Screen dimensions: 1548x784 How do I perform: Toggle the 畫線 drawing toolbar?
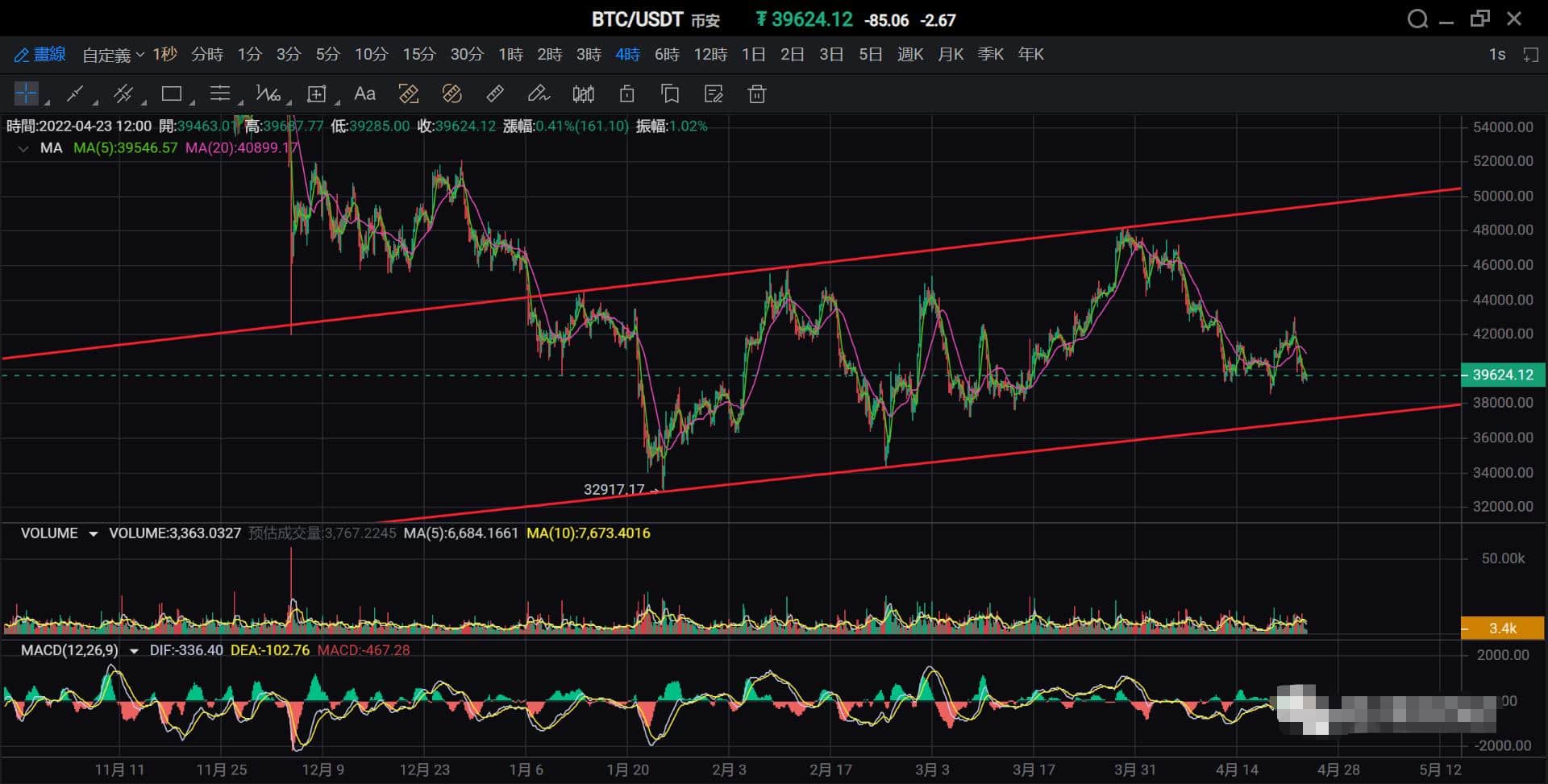40,54
